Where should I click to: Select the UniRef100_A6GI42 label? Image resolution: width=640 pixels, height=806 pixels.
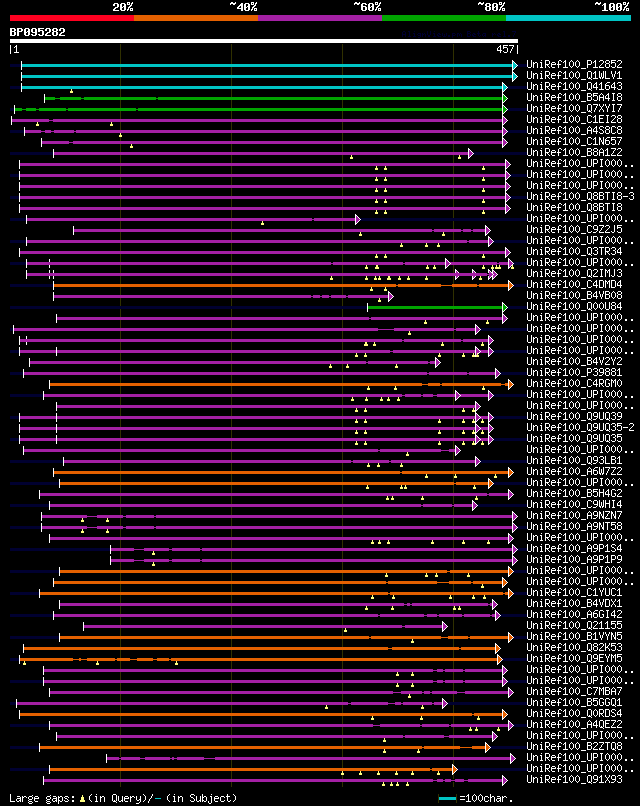574,614
